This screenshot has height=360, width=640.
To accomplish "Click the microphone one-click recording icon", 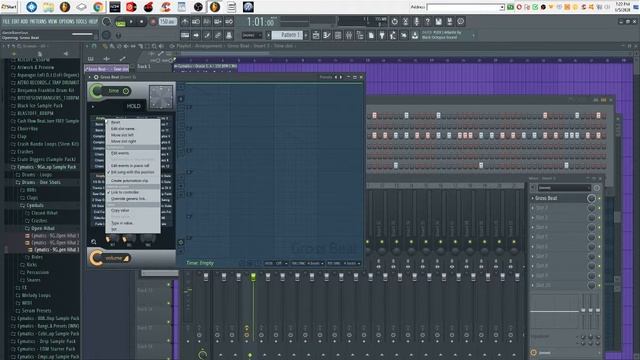I will [416, 22].
